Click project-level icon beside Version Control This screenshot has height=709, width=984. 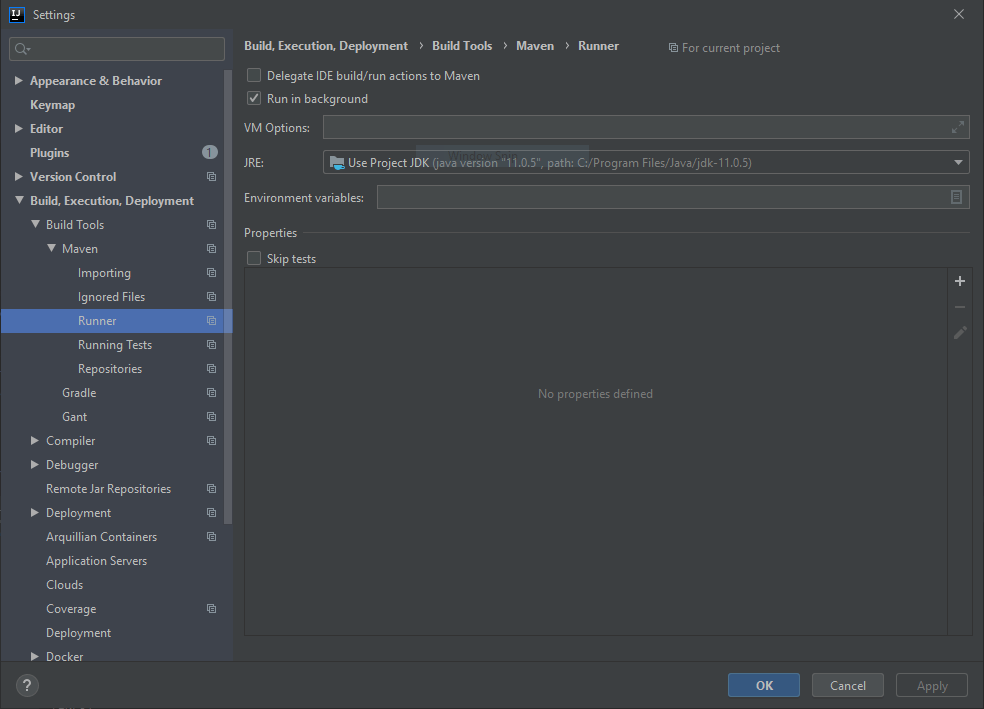[x=211, y=177]
